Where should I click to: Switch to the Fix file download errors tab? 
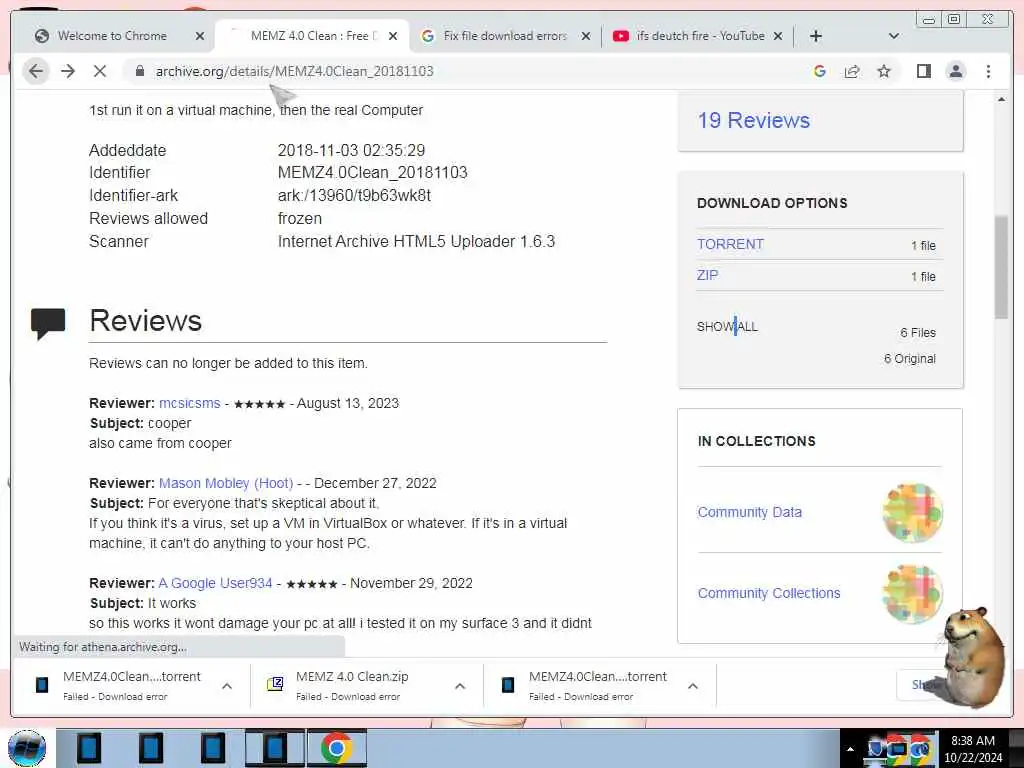pyautogui.click(x=504, y=36)
